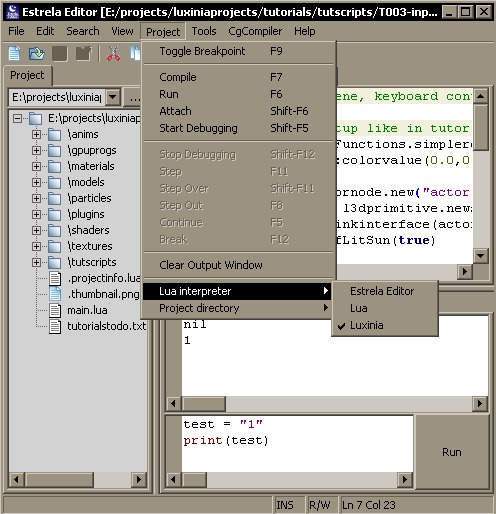The width and height of the screenshot is (496, 514).
Task: Click the project tree right scroll arrow
Action: click(x=139, y=480)
